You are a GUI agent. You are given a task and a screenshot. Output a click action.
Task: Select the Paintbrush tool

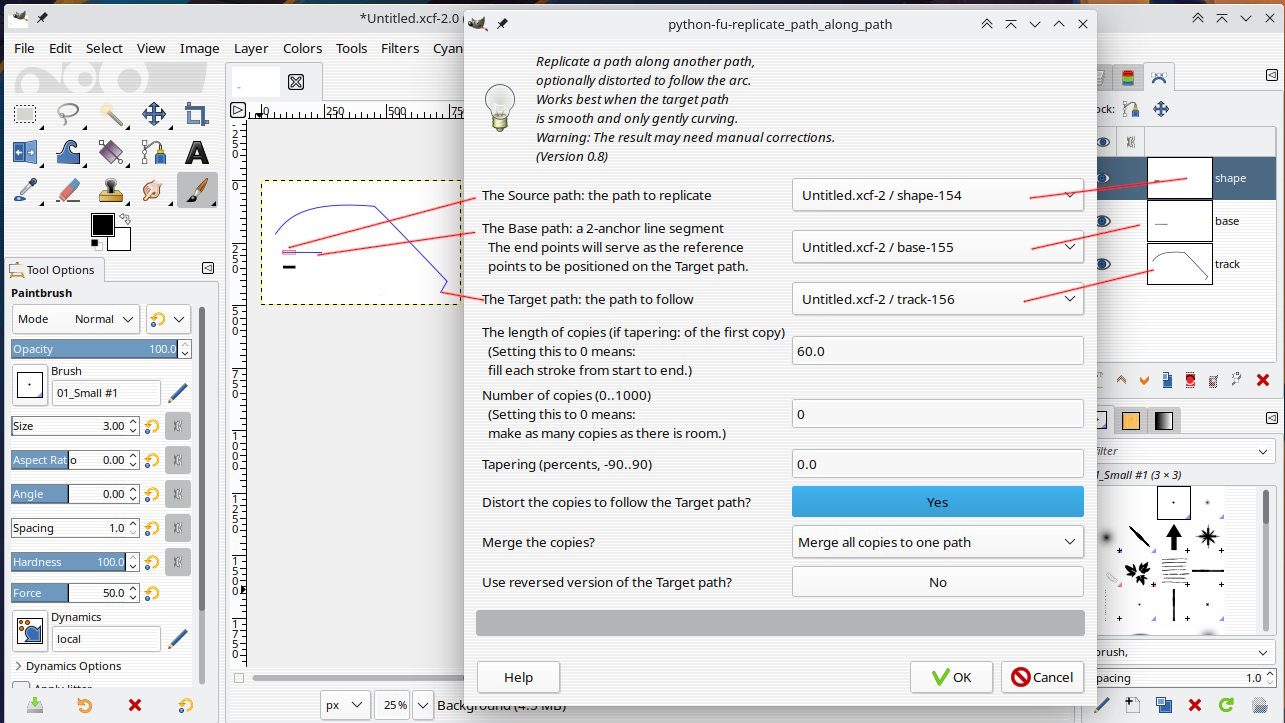point(197,190)
